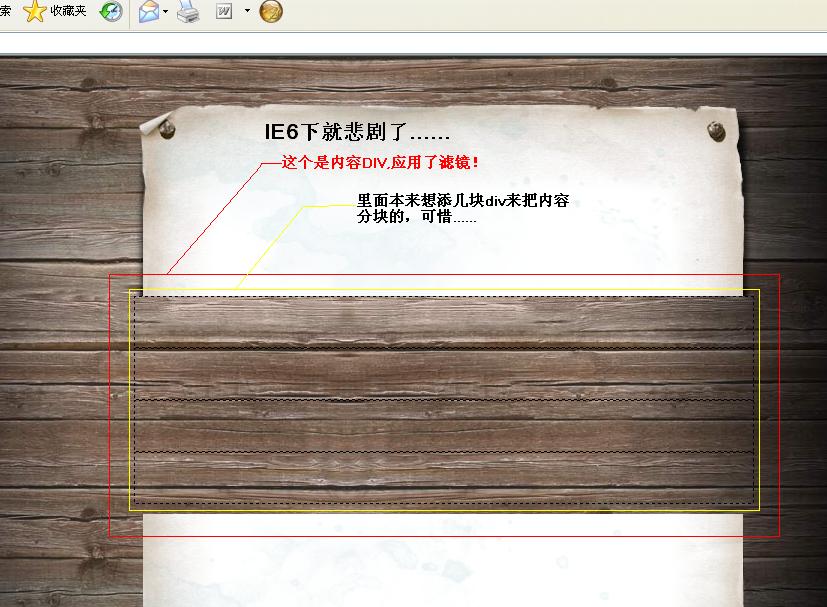The width and height of the screenshot is (827, 607).
Task: Open the 收藏夹 favorites star button
Action: tap(54, 11)
